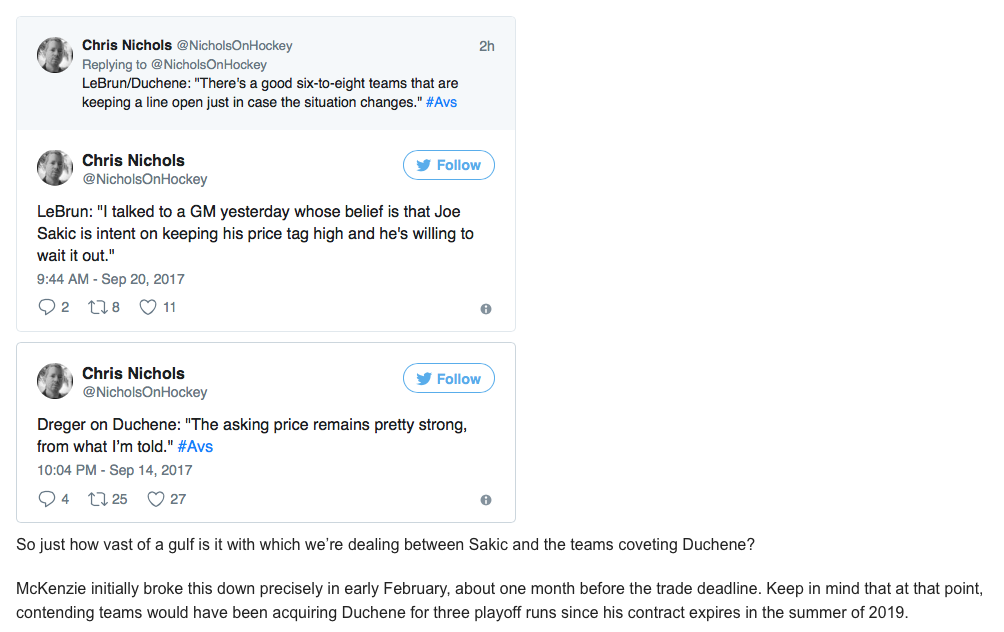Open info icon on Sep 14 tweet
This screenshot has height=632, width=1004.
pos(486,500)
